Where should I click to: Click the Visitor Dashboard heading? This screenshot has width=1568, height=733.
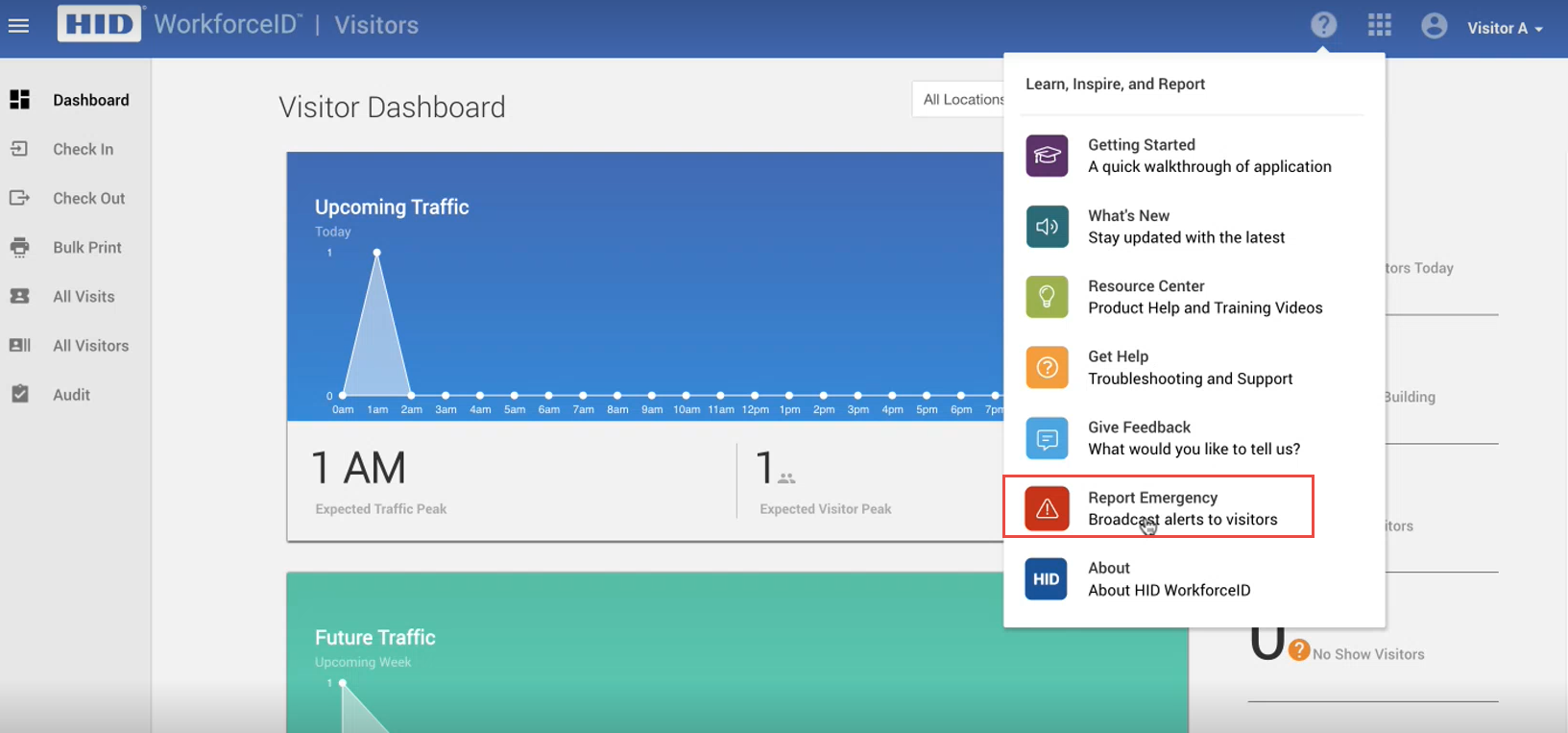point(392,107)
